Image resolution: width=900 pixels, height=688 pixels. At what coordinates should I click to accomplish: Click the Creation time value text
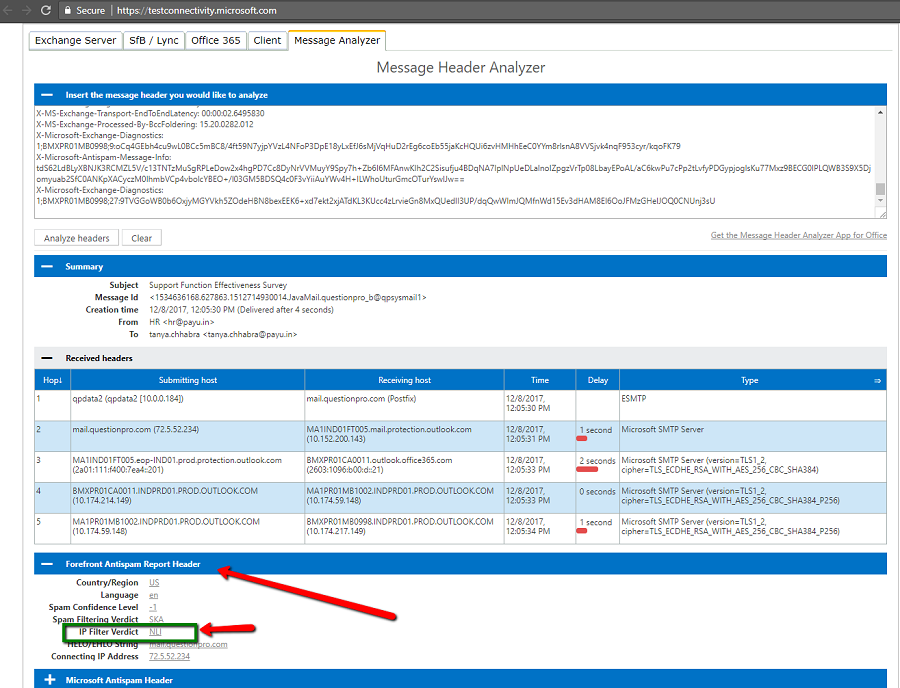click(241, 310)
